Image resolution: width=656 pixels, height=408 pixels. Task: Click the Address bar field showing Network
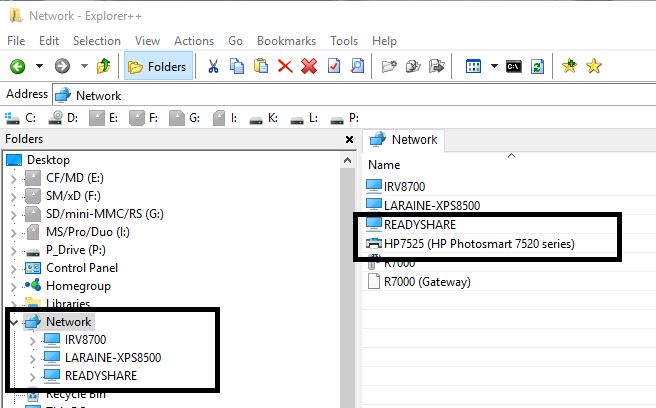point(354,95)
